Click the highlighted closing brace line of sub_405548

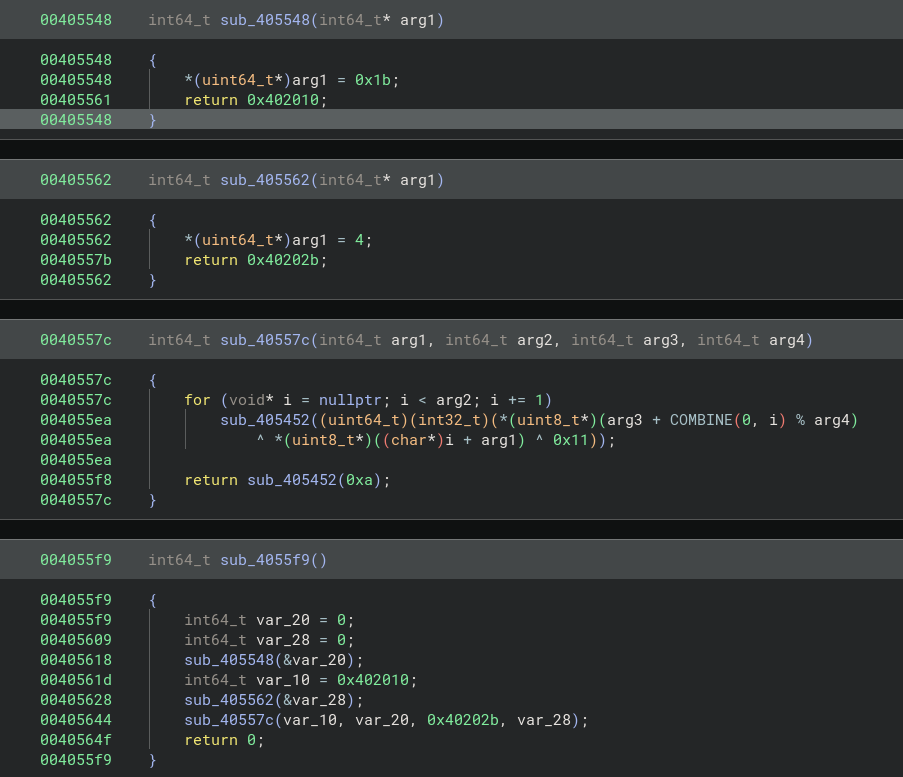(153, 120)
